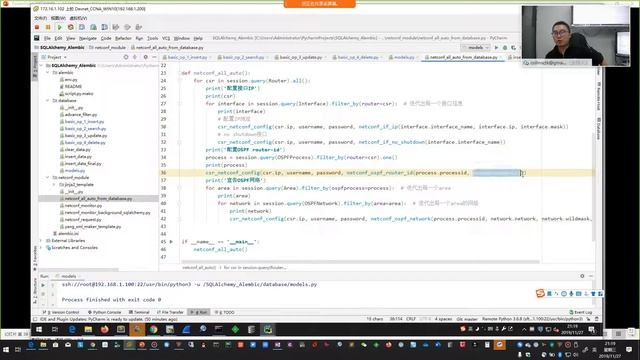Screen dimensions: 640x360
Task: Collapse the alembic folder
Action: pos(48,73)
